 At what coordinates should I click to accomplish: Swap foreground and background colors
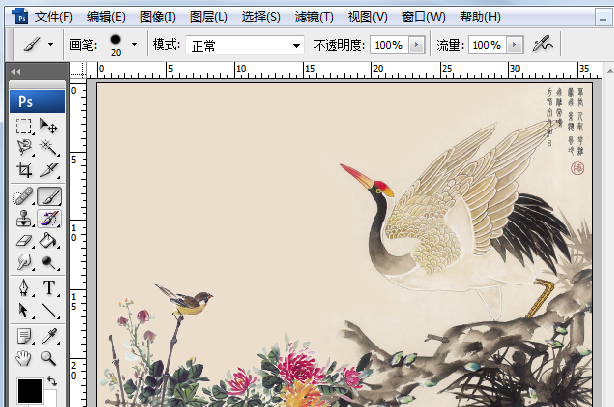point(52,380)
